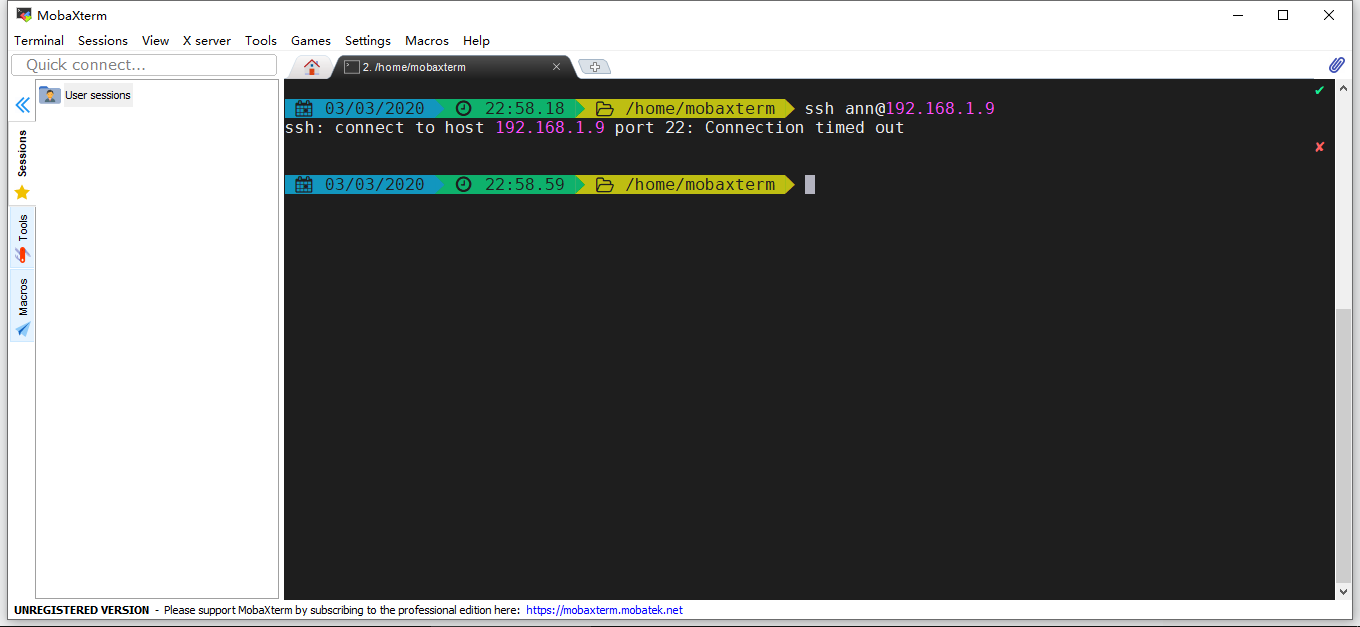Viewport: 1360px width, 627px height.
Task: Go to the Home tab
Action: click(312, 67)
